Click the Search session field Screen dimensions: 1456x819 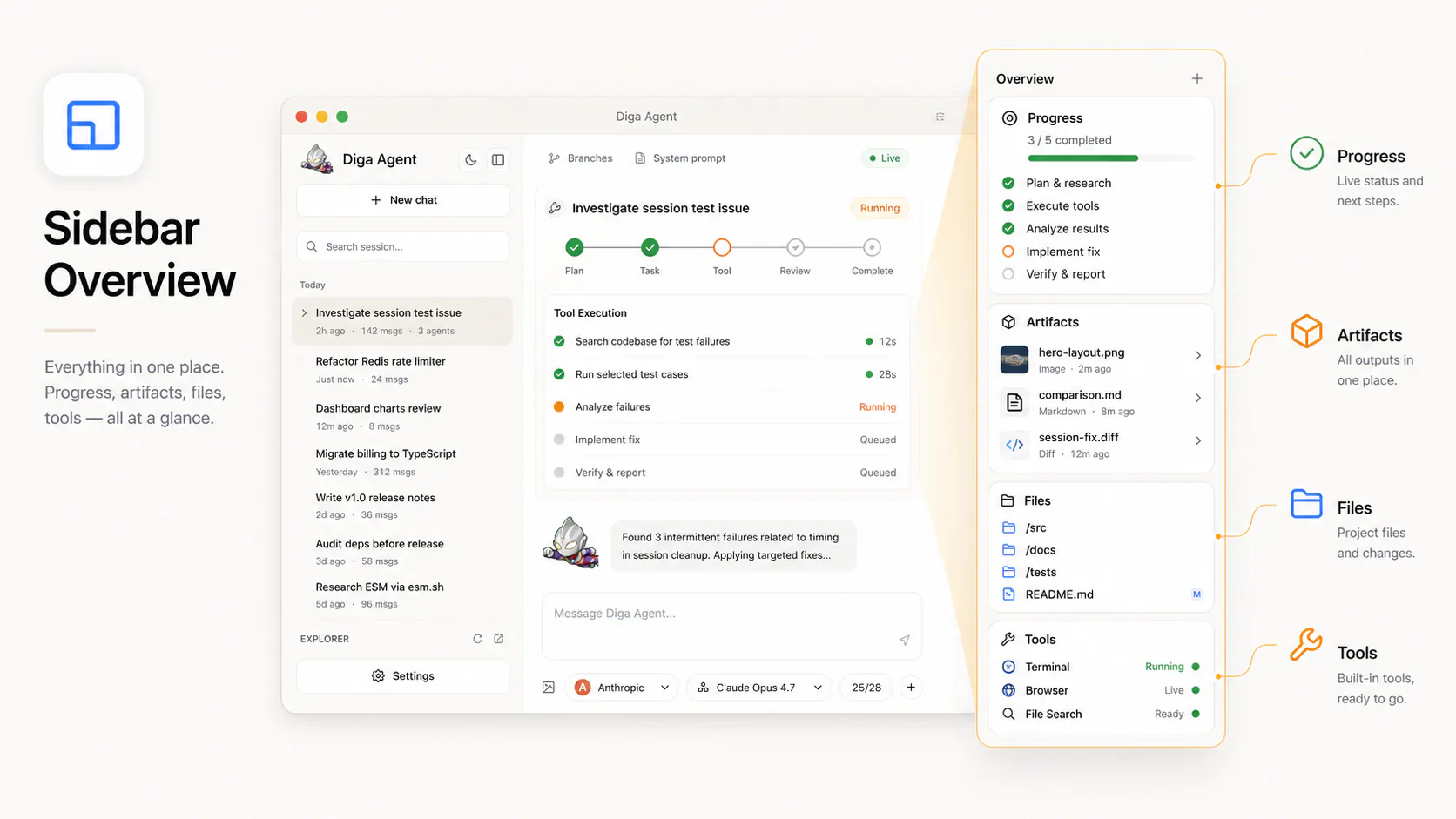(403, 247)
